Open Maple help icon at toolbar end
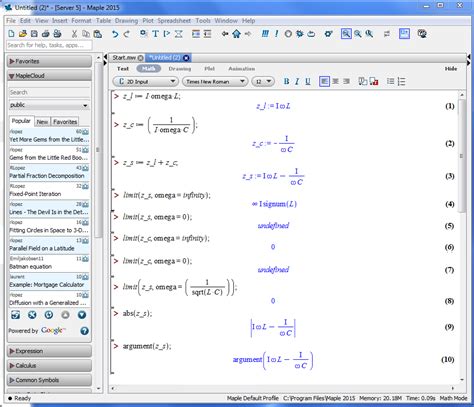Viewport: 474px width, 407px height. [x=422, y=34]
